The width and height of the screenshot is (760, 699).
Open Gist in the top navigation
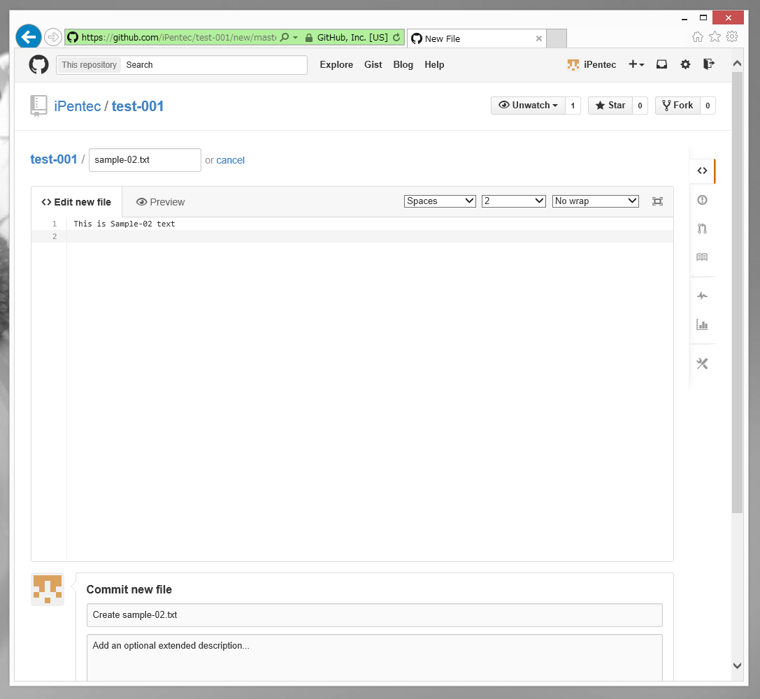click(373, 64)
